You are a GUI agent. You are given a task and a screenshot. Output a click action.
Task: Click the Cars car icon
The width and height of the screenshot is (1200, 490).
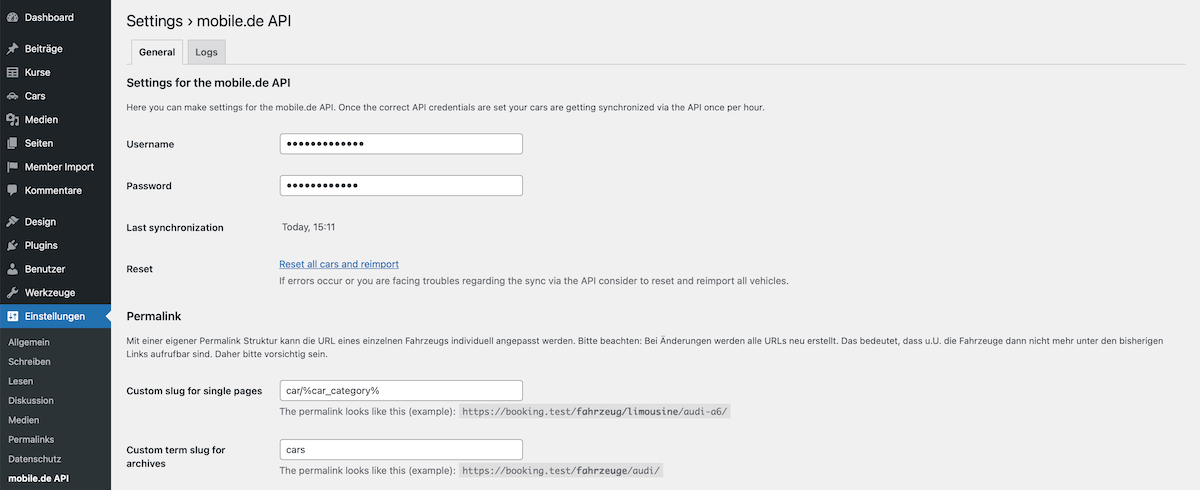coord(12,96)
